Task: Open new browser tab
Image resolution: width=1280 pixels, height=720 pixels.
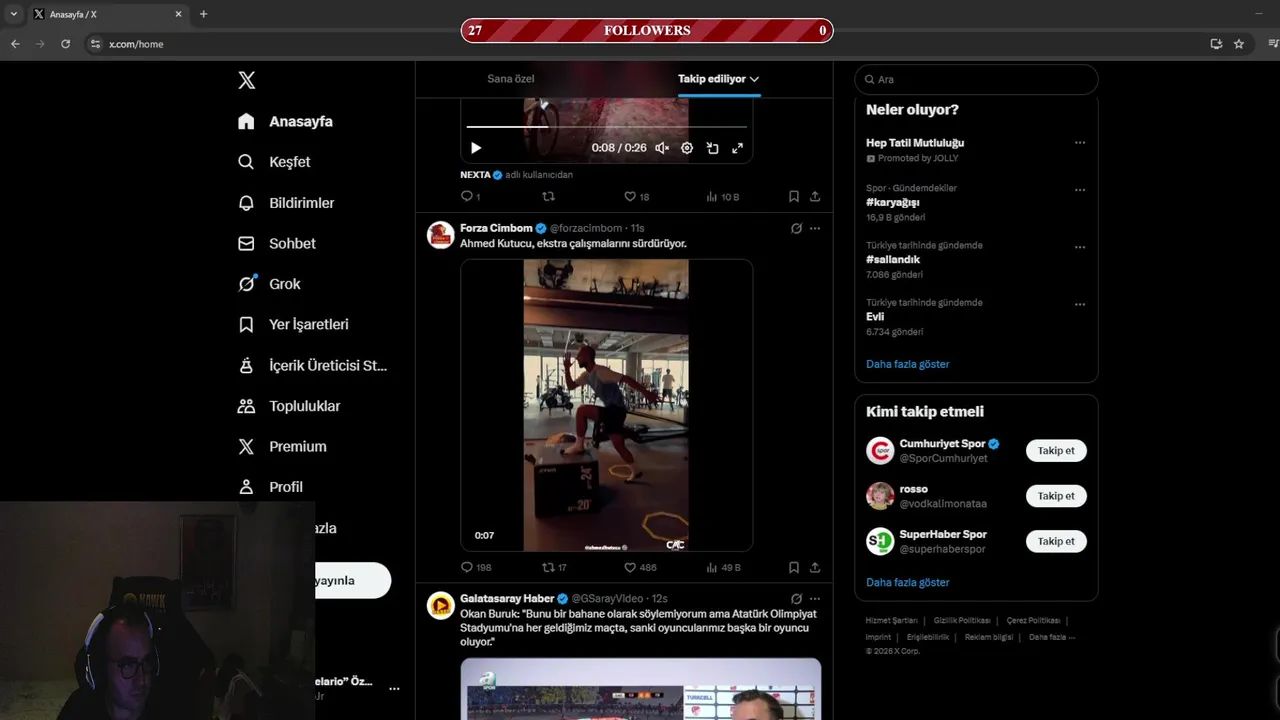Action: 203,14
